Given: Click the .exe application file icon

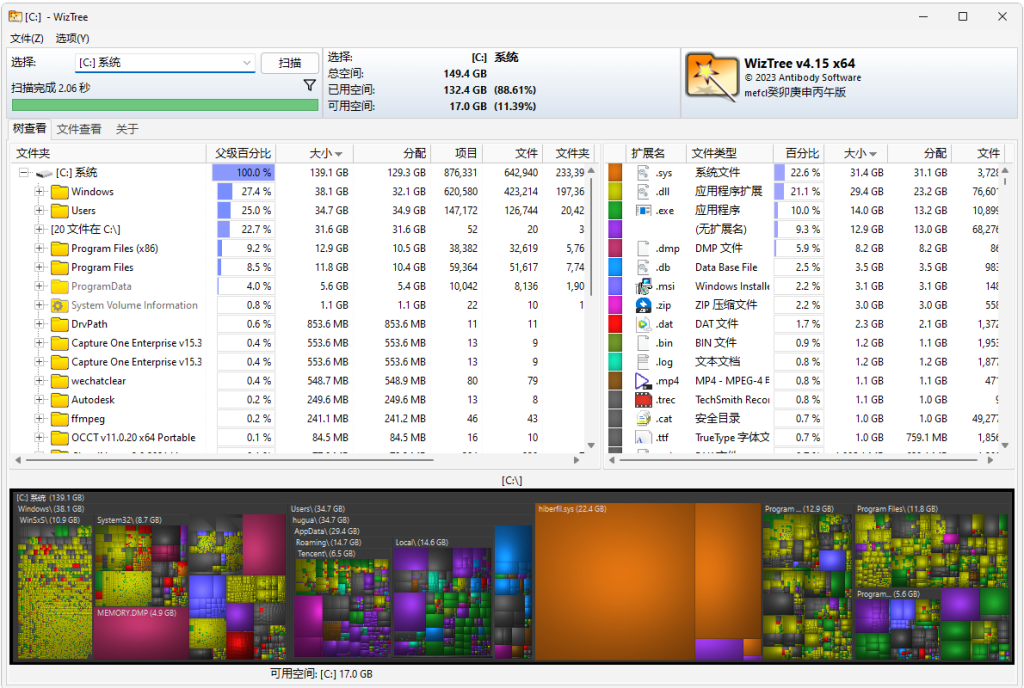Looking at the screenshot, I should coord(643,210).
